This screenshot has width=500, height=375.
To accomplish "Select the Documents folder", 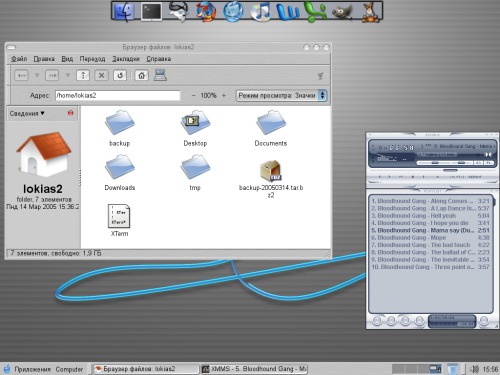I will pos(271,128).
